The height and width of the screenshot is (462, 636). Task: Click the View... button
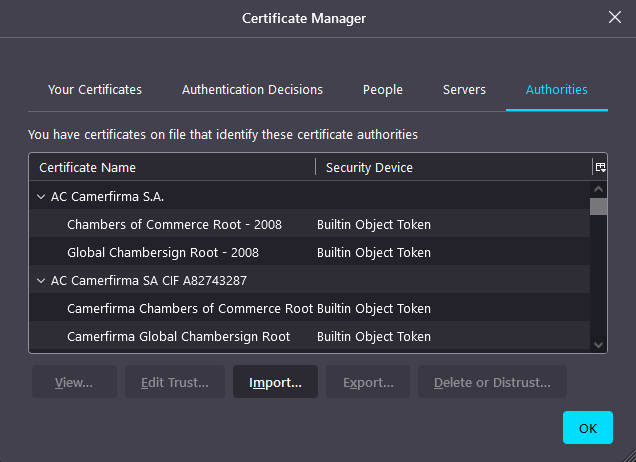(74, 382)
